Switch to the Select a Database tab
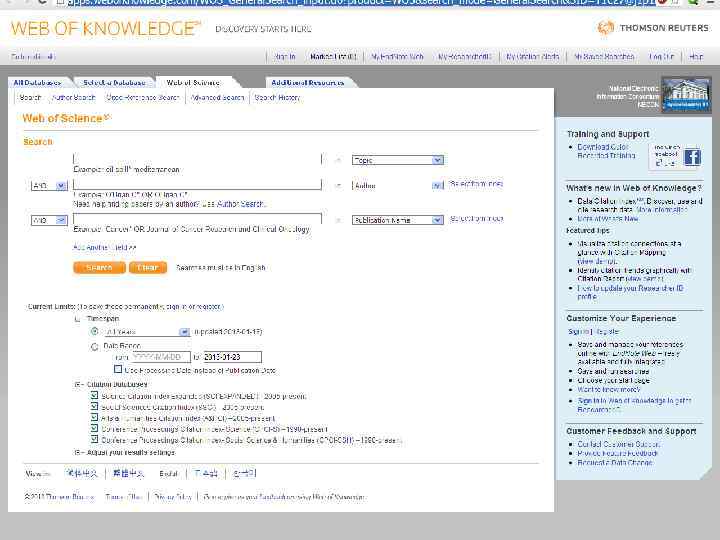 pyautogui.click(x=114, y=83)
